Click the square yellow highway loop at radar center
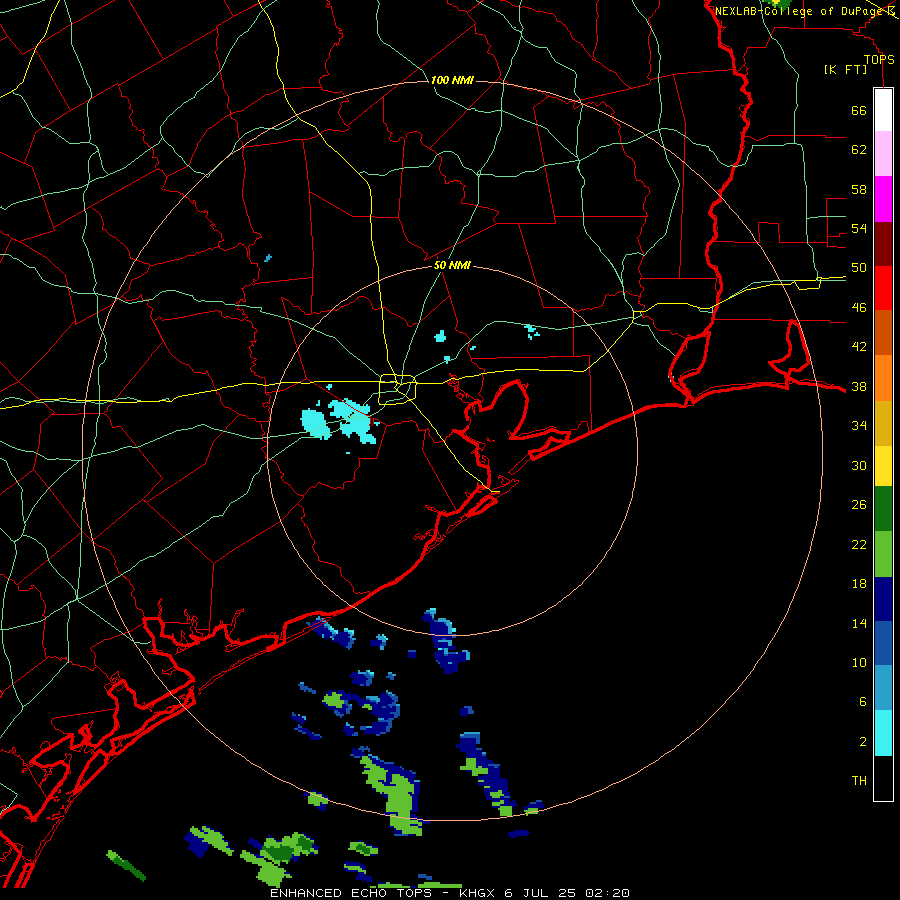The width and height of the screenshot is (900, 900). tap(398, 389)
